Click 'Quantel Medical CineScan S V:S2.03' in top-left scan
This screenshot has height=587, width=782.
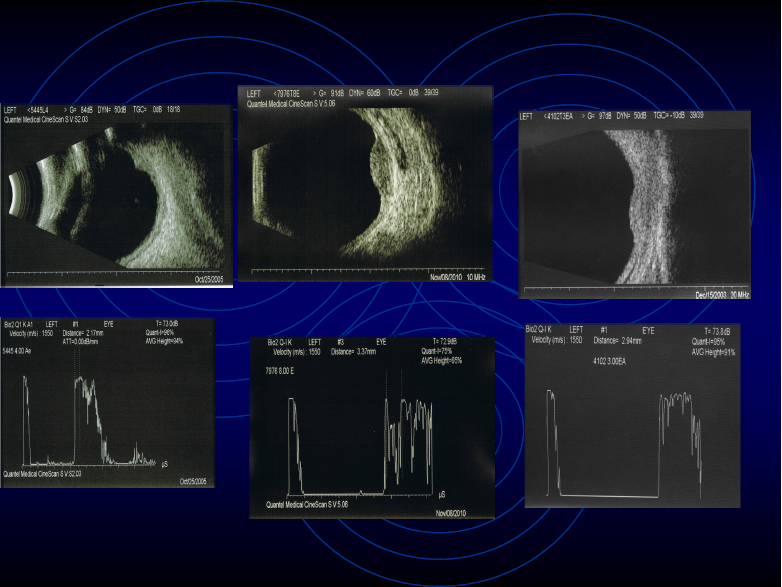[46, 120]
